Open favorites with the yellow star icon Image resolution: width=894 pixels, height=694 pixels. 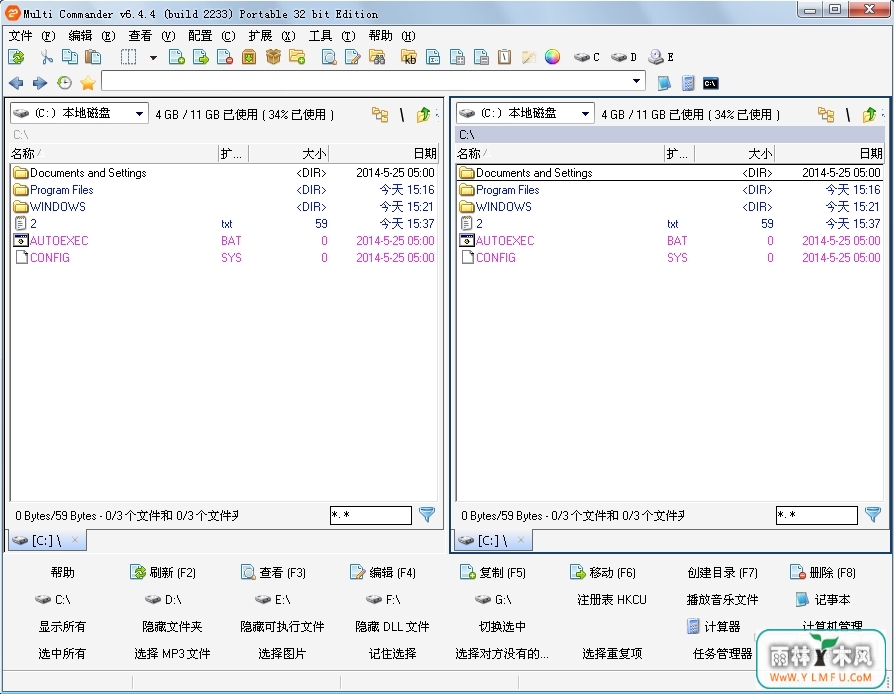pyautogui.click(x=88, y=83)
